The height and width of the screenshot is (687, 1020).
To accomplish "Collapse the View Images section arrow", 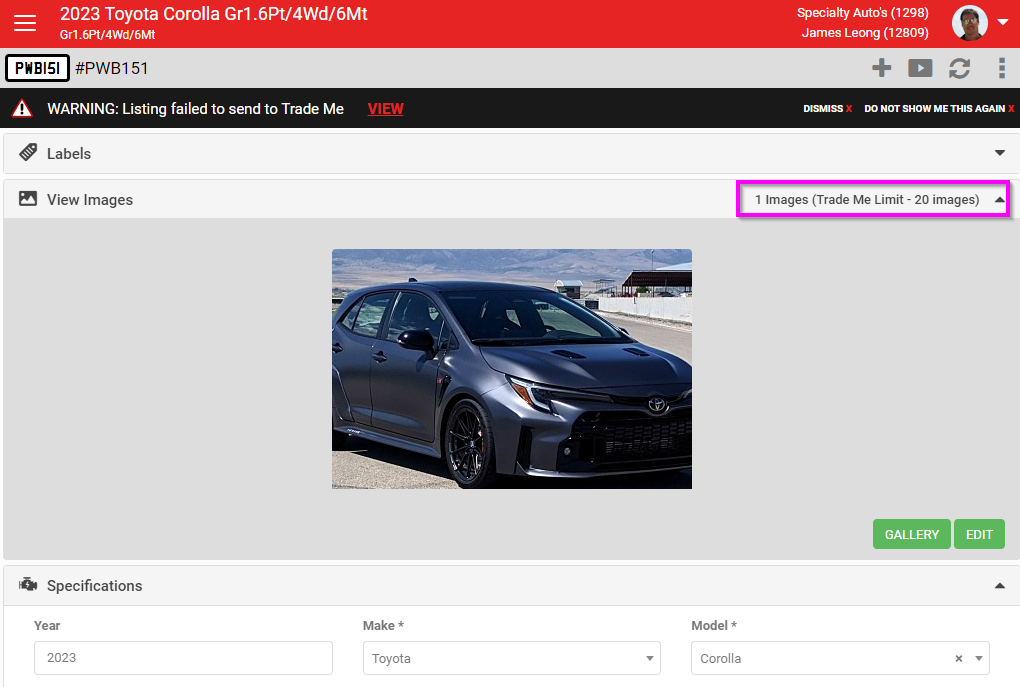I will [1000, 200].
